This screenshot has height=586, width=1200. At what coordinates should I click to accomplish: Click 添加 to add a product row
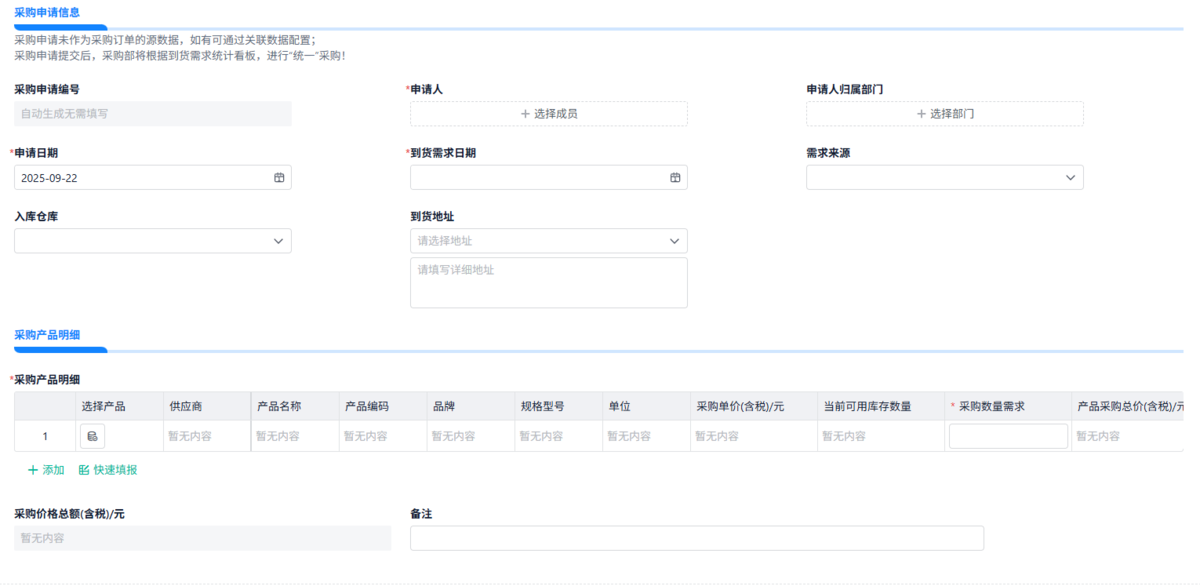[46, 470]
